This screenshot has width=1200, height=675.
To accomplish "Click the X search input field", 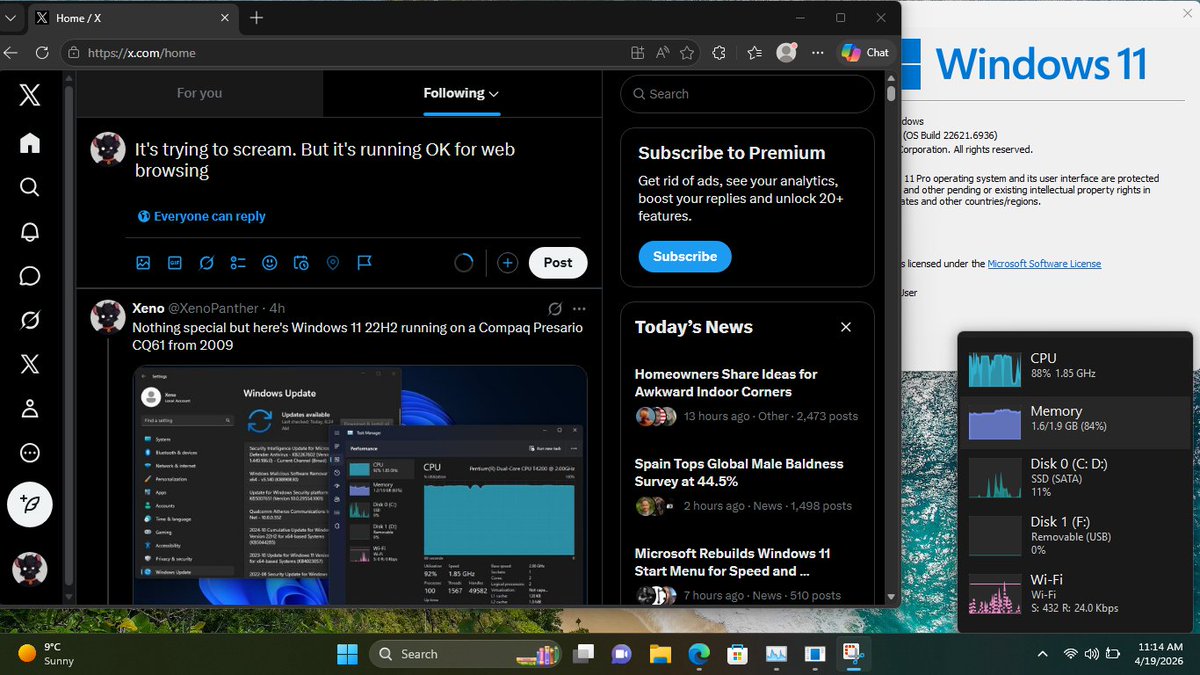I will [747, 94].
